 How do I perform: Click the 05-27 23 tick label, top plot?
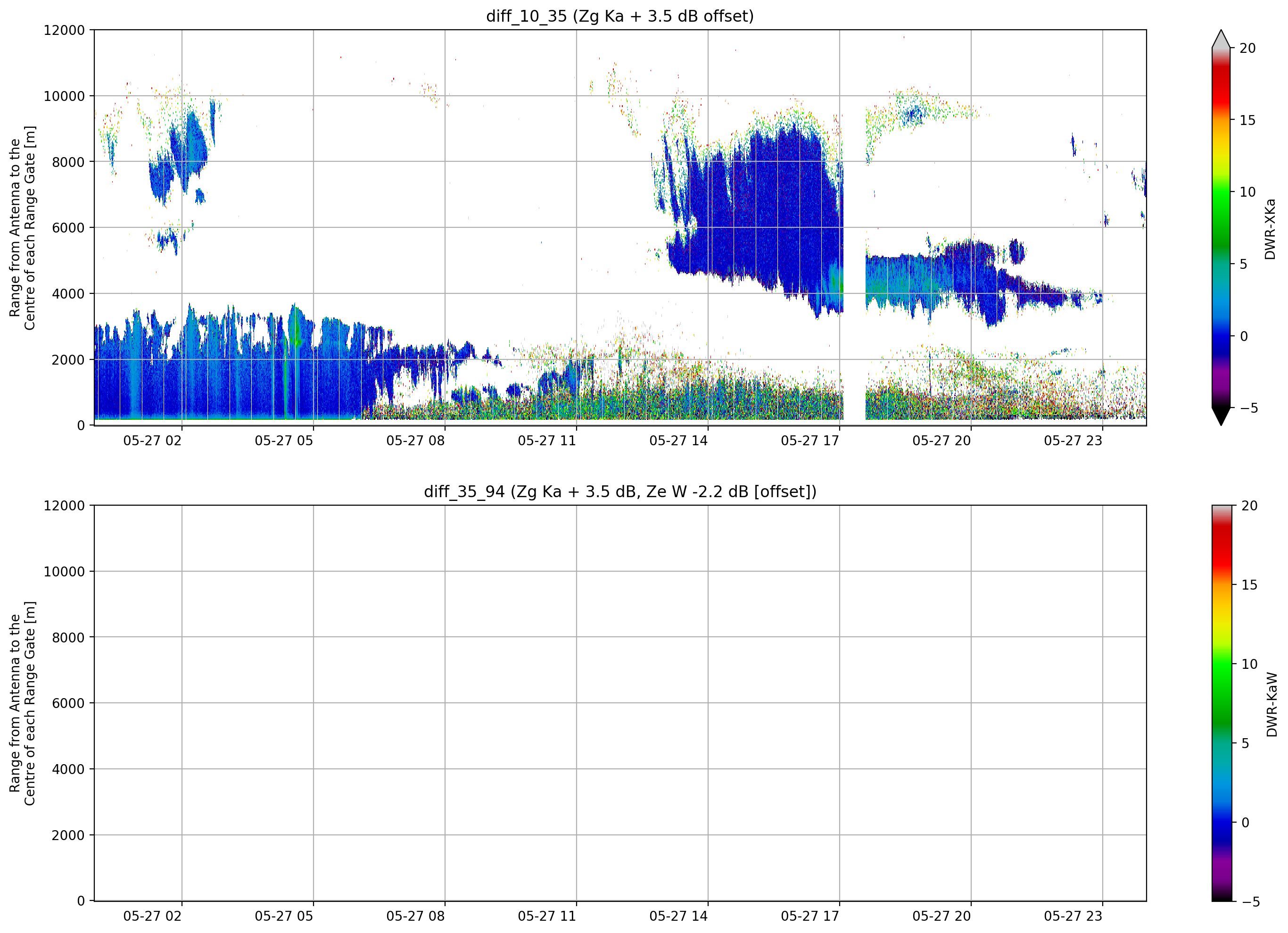coord(1073,441)
